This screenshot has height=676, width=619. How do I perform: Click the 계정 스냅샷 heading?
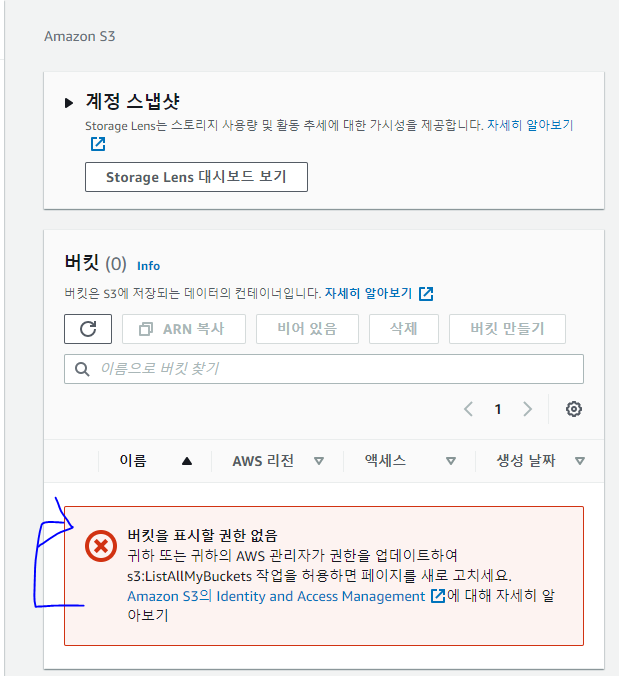point(132,101)
